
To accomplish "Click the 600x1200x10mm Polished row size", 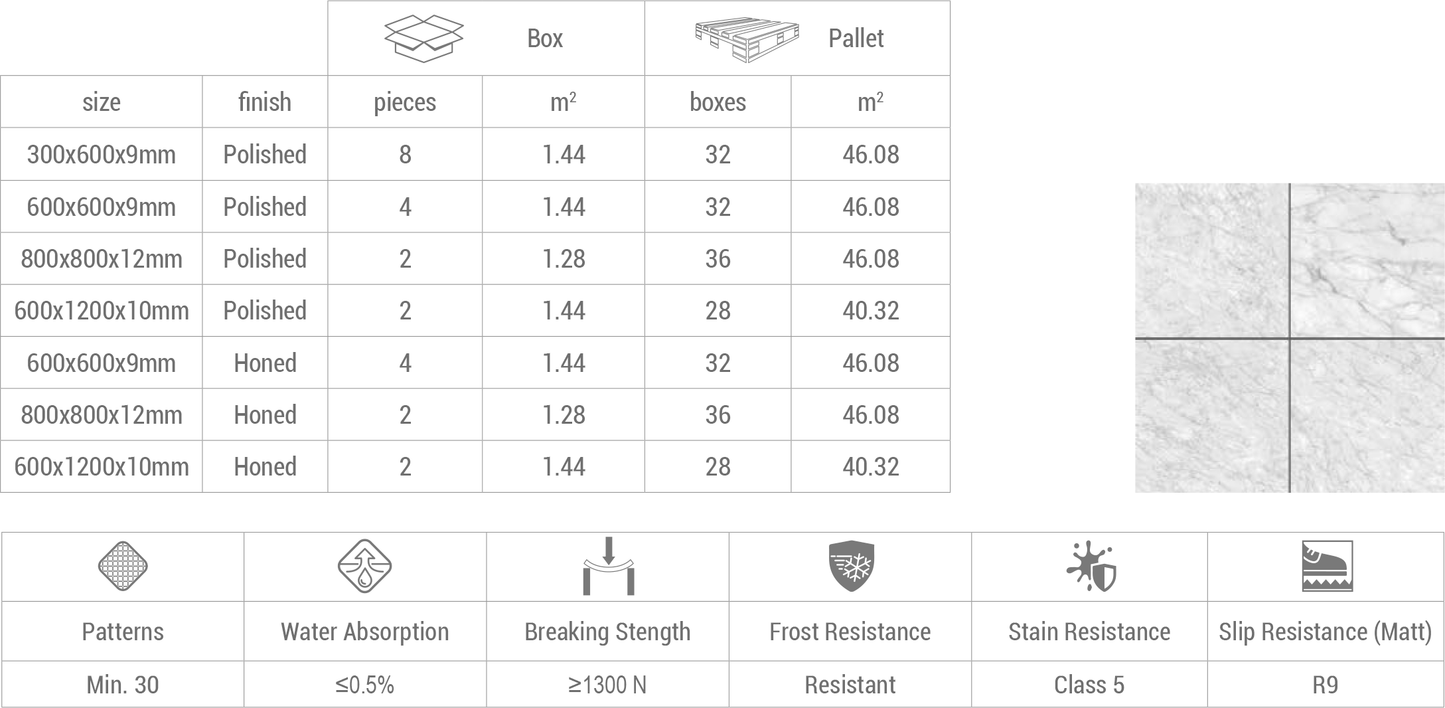I will [101, 310].
